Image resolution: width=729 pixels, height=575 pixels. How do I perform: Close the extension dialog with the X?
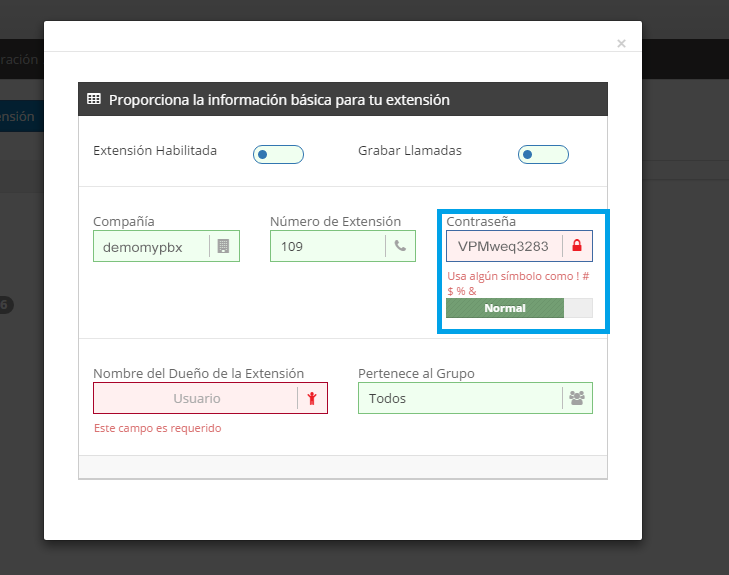(x=621, y=44)
